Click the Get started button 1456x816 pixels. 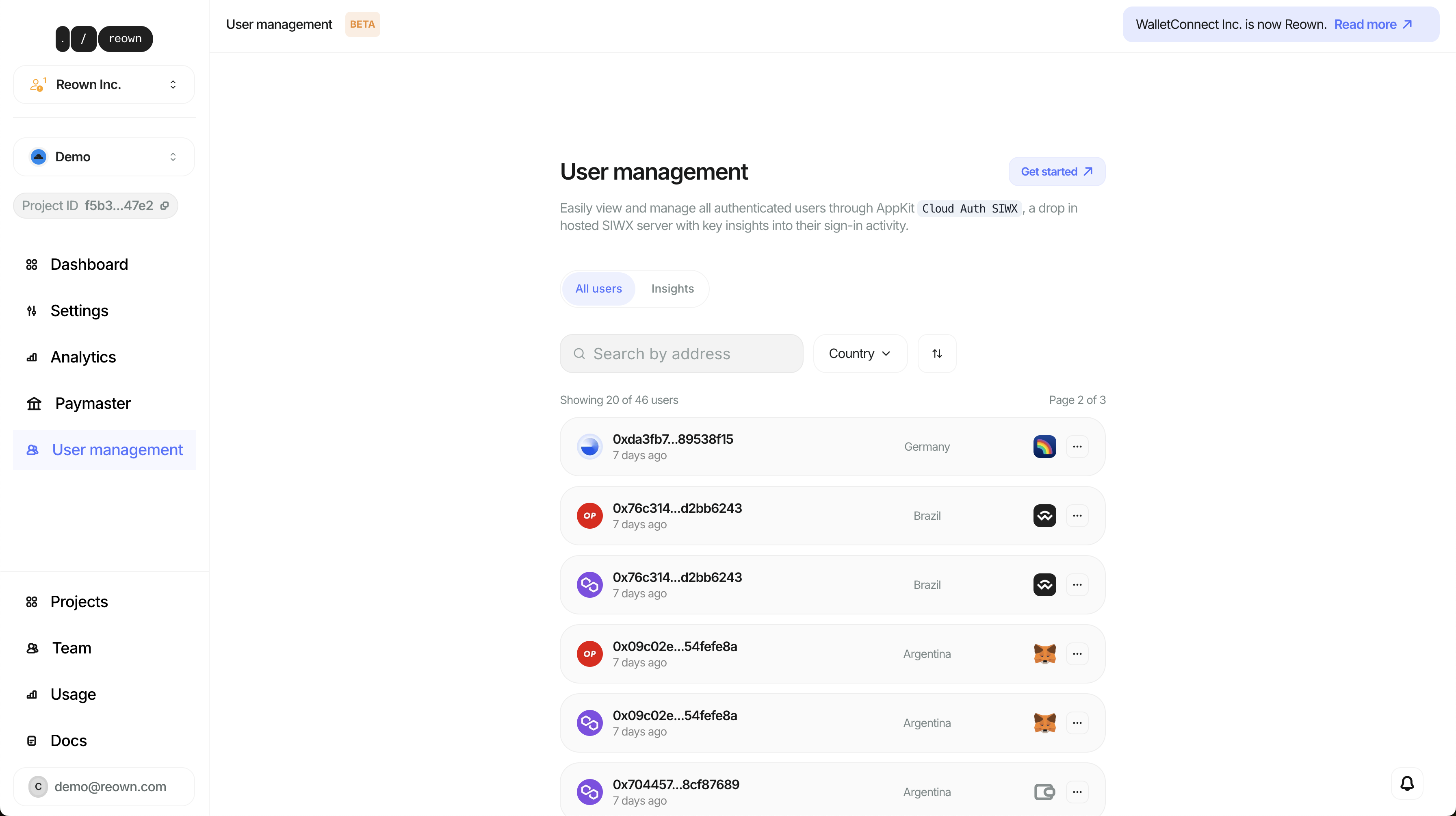pyautogui.click(x=1056, y=171)
